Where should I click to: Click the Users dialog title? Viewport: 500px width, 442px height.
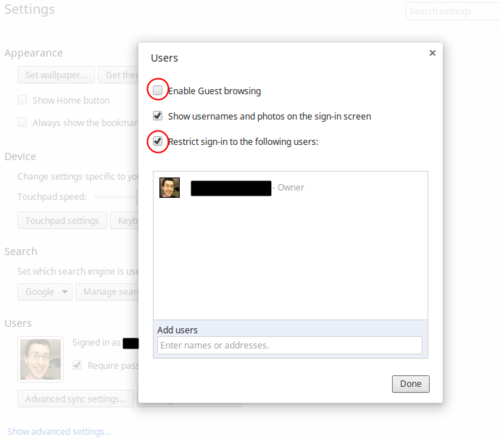point(164,58)
